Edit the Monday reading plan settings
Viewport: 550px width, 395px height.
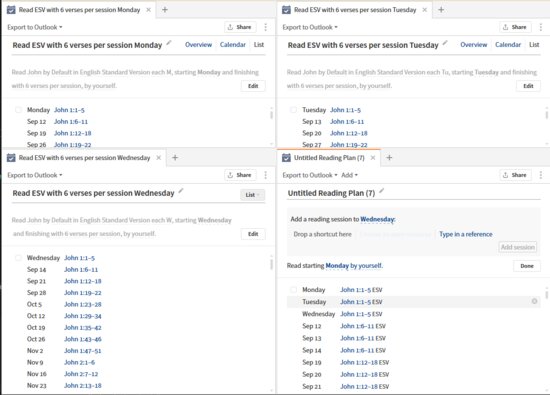coord(253,86)
